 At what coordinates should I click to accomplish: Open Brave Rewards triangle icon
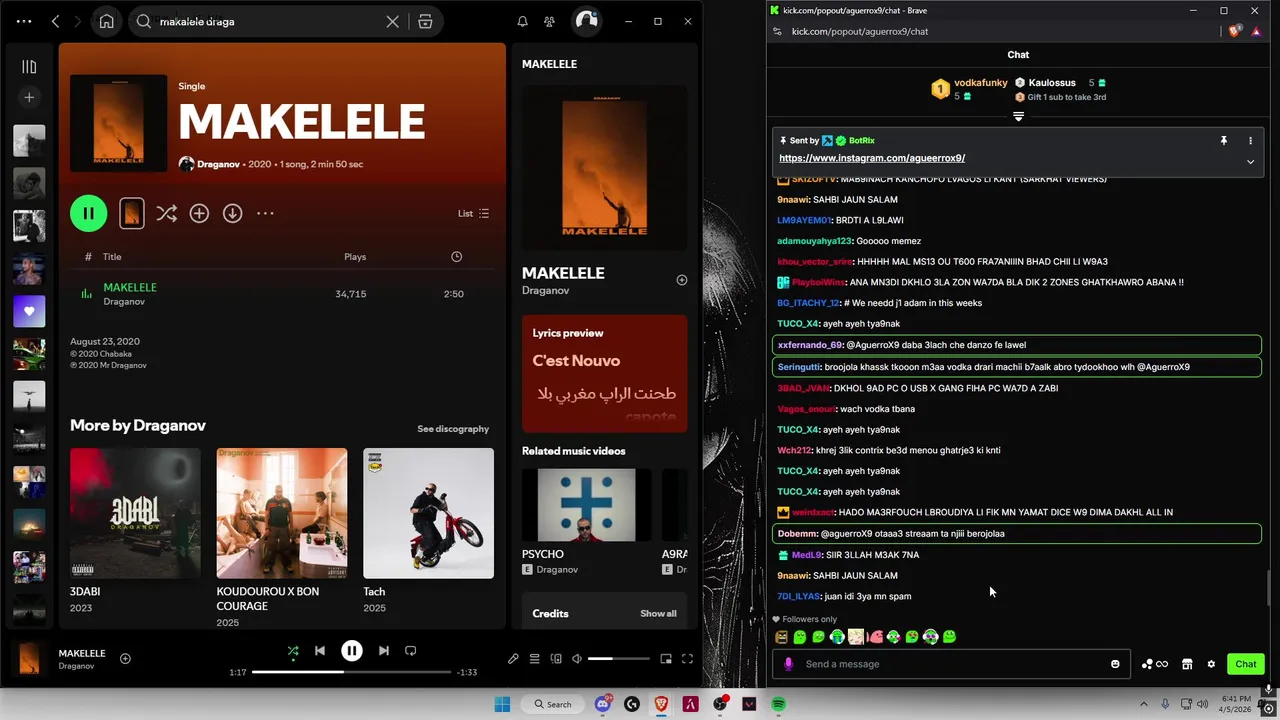click(x=1257, y=31)
